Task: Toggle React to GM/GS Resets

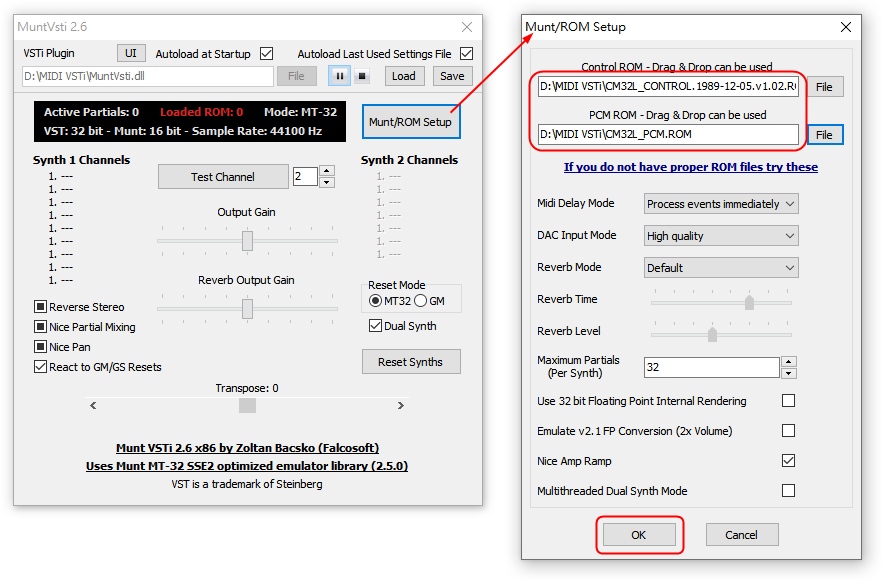Action: pyautogui.click(x=40, y=367)
